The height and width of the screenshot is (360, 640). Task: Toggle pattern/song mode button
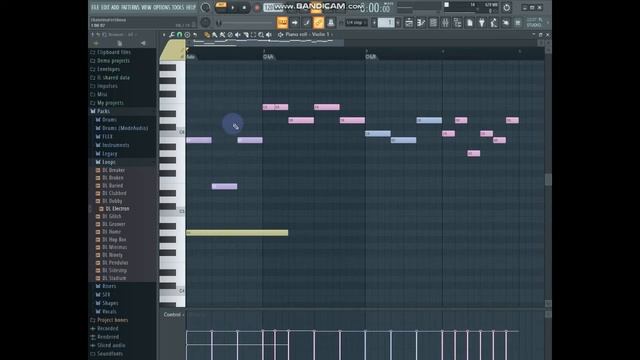pyautogui.click(x=221, y=6)
